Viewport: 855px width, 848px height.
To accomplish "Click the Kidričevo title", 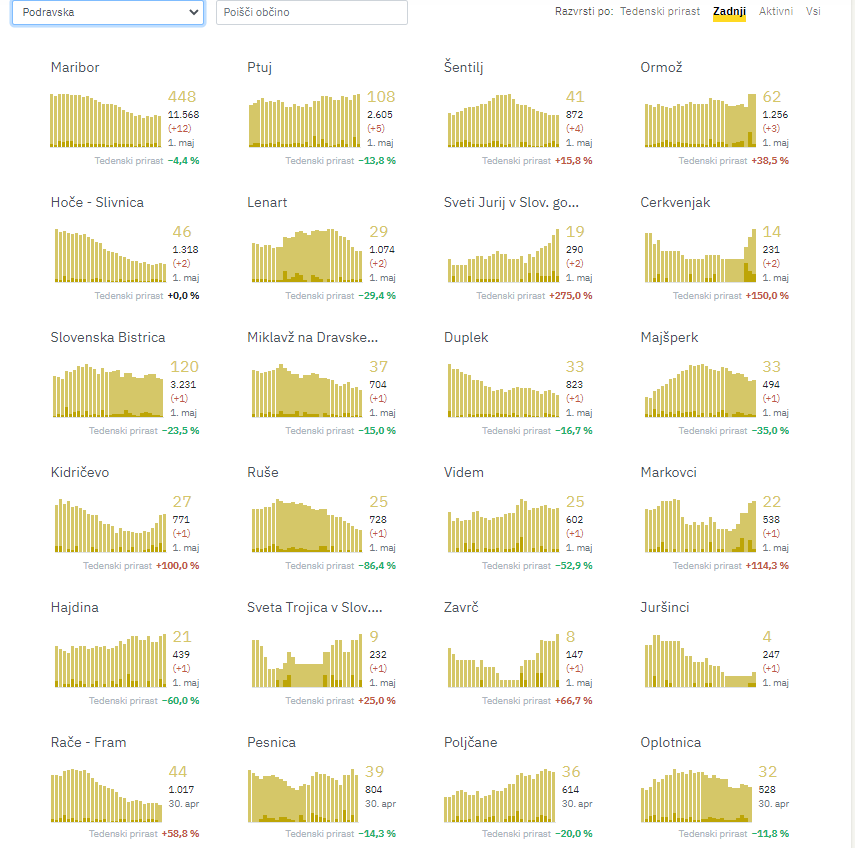I will pos(80,472).
